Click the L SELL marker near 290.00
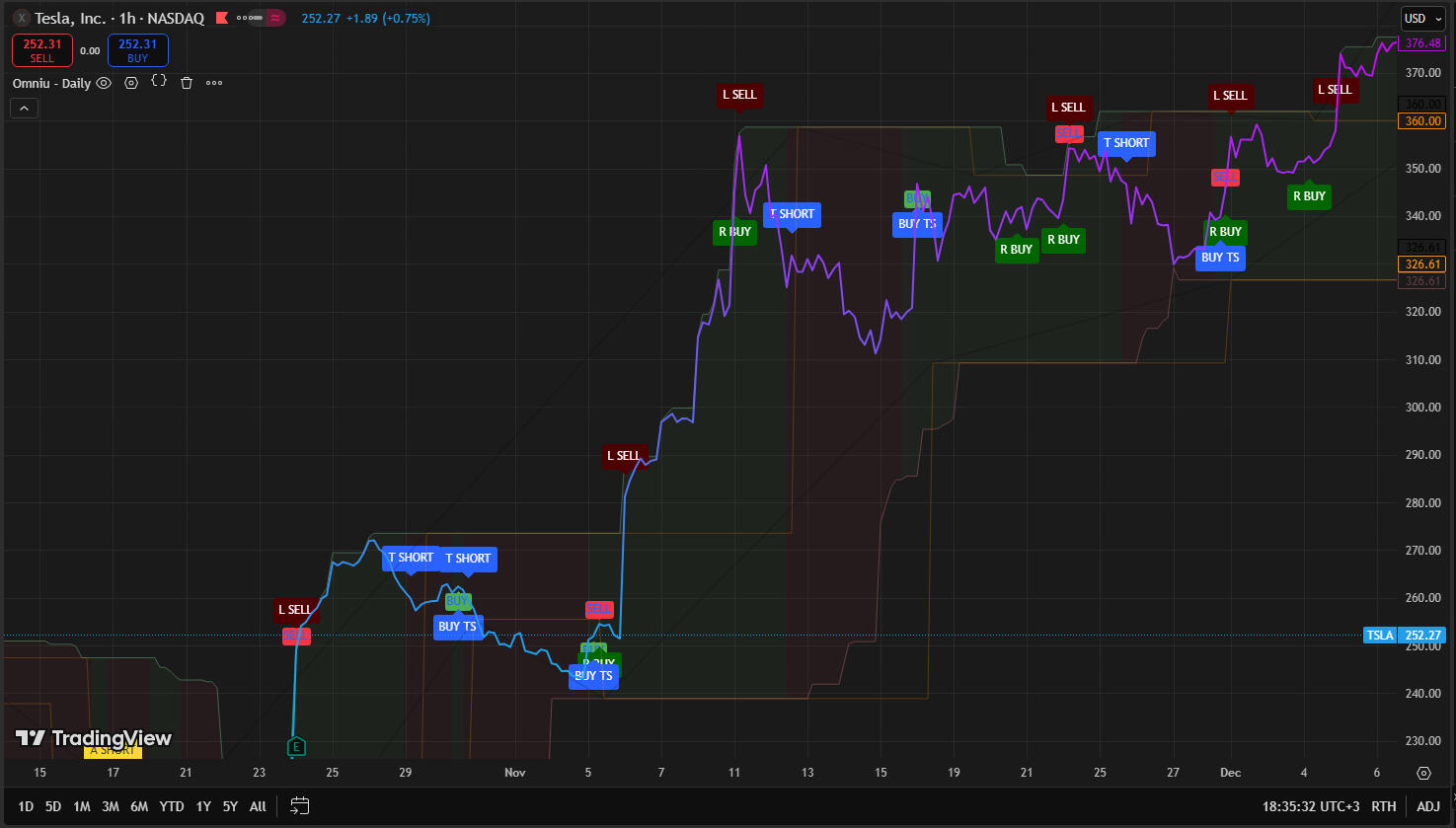1456x828 pixels. click(x=626, y=456)
